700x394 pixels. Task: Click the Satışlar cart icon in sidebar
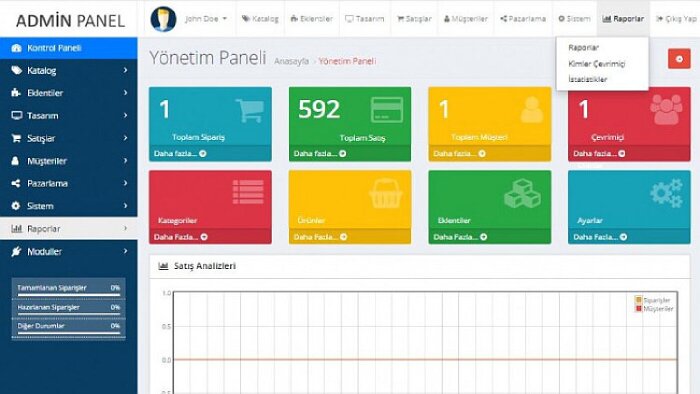pos(16,138)
